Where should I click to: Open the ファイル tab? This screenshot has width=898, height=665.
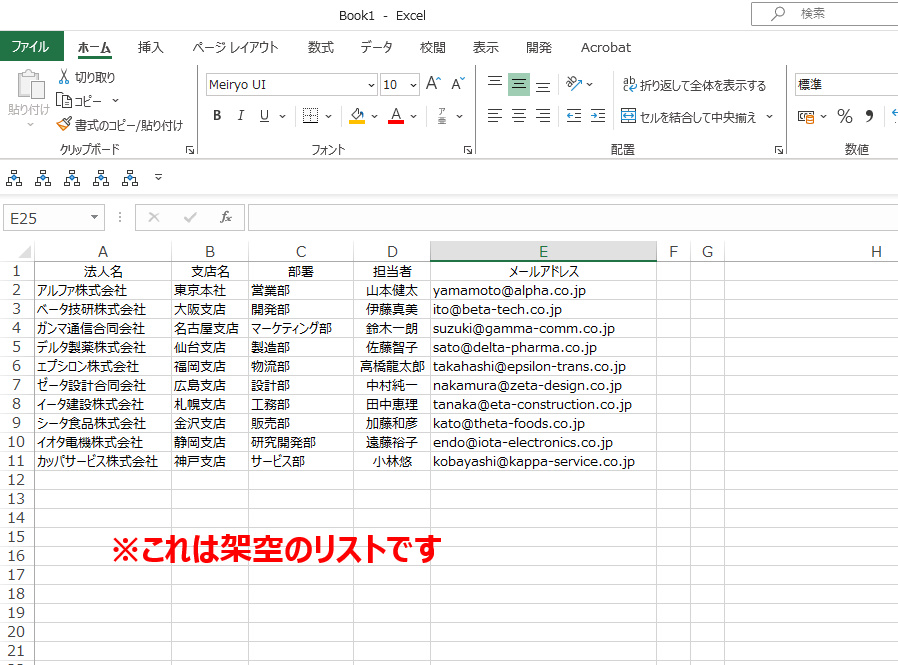click(31, 46)
